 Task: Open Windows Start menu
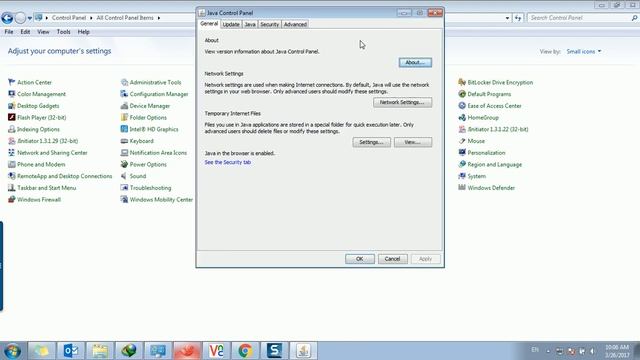pyautogui.click(x=12, y=351)
